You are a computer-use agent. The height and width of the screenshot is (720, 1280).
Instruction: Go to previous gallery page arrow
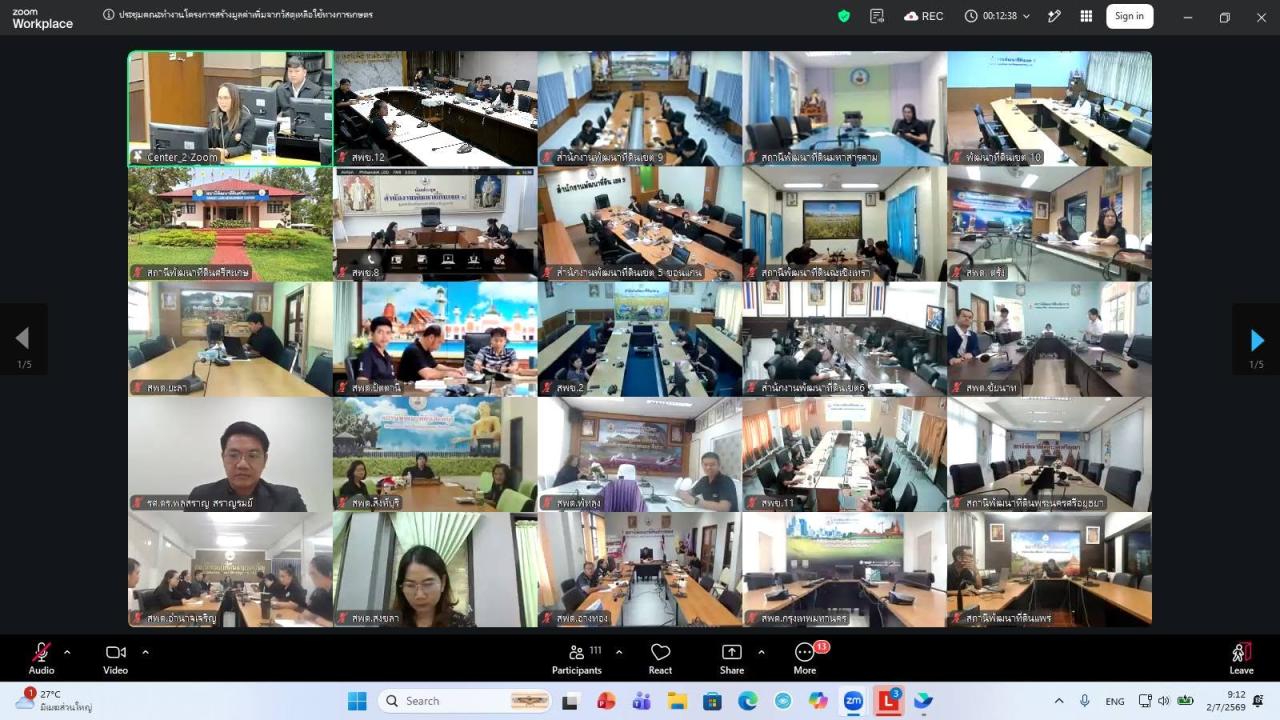[x=23, y=340]
